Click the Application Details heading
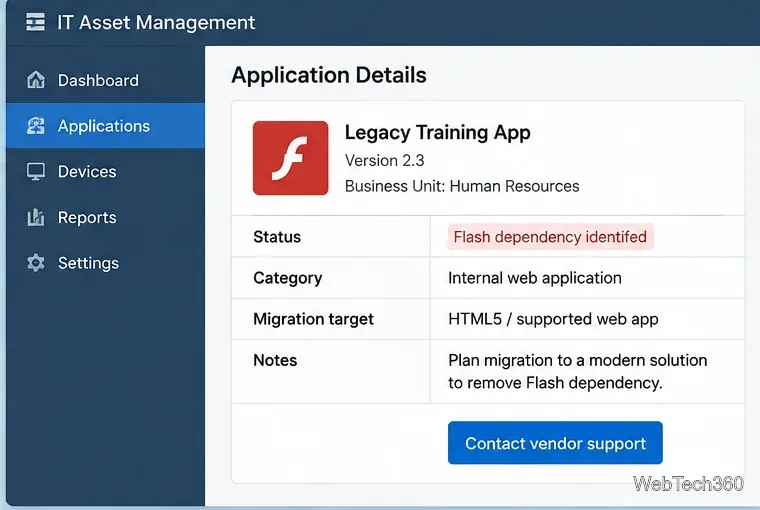Viewport: 760px width, 510px height. point(329,75)
